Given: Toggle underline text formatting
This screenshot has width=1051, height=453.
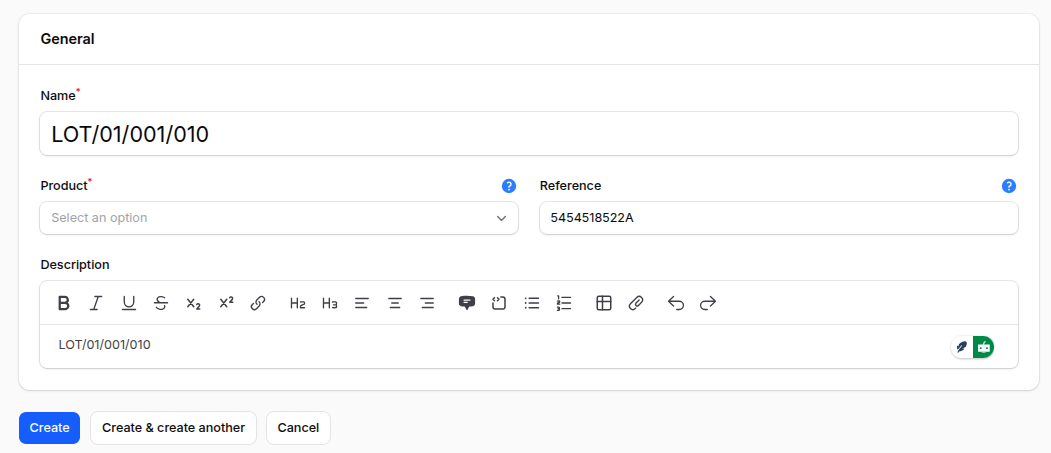Looking at the screenshot, I should click(129, 303).
